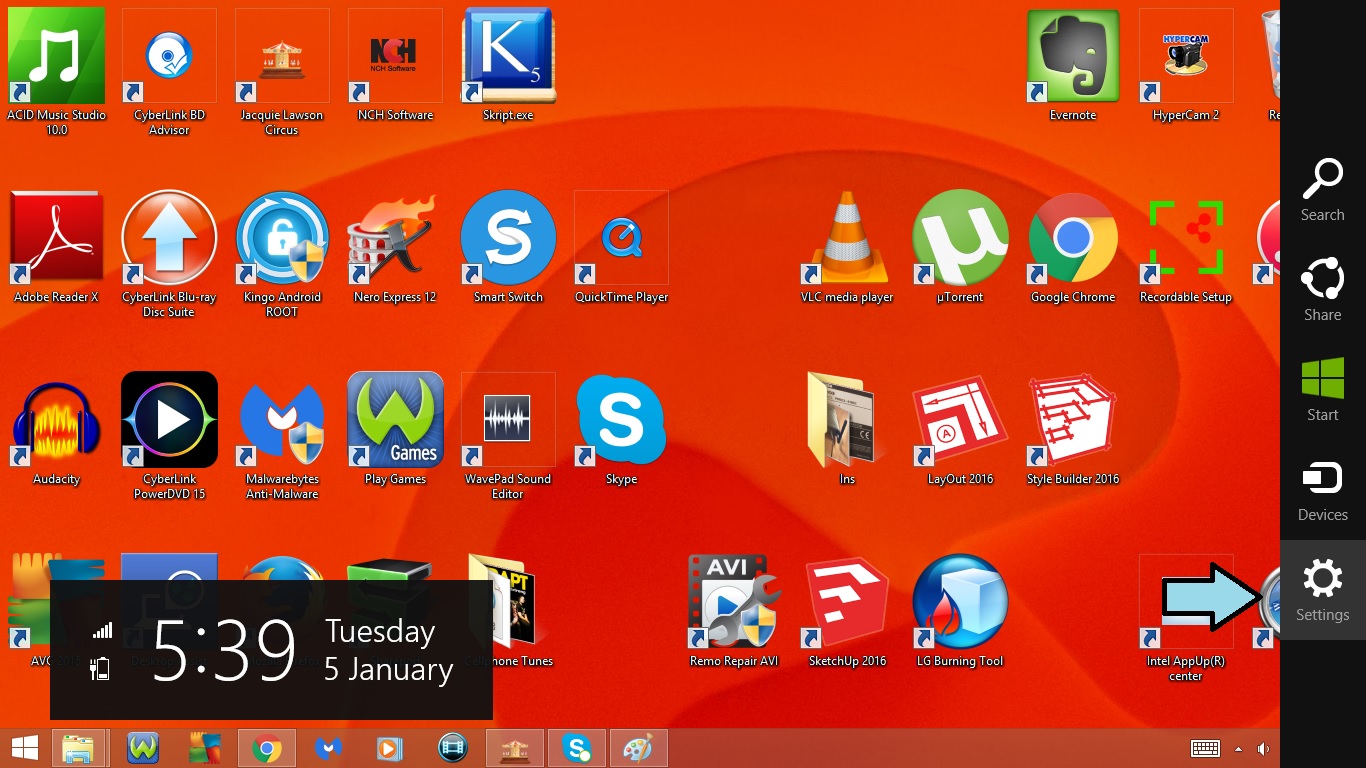
Task: Open the touch keyboard from taskbar
Action: tap(1205, 749)
